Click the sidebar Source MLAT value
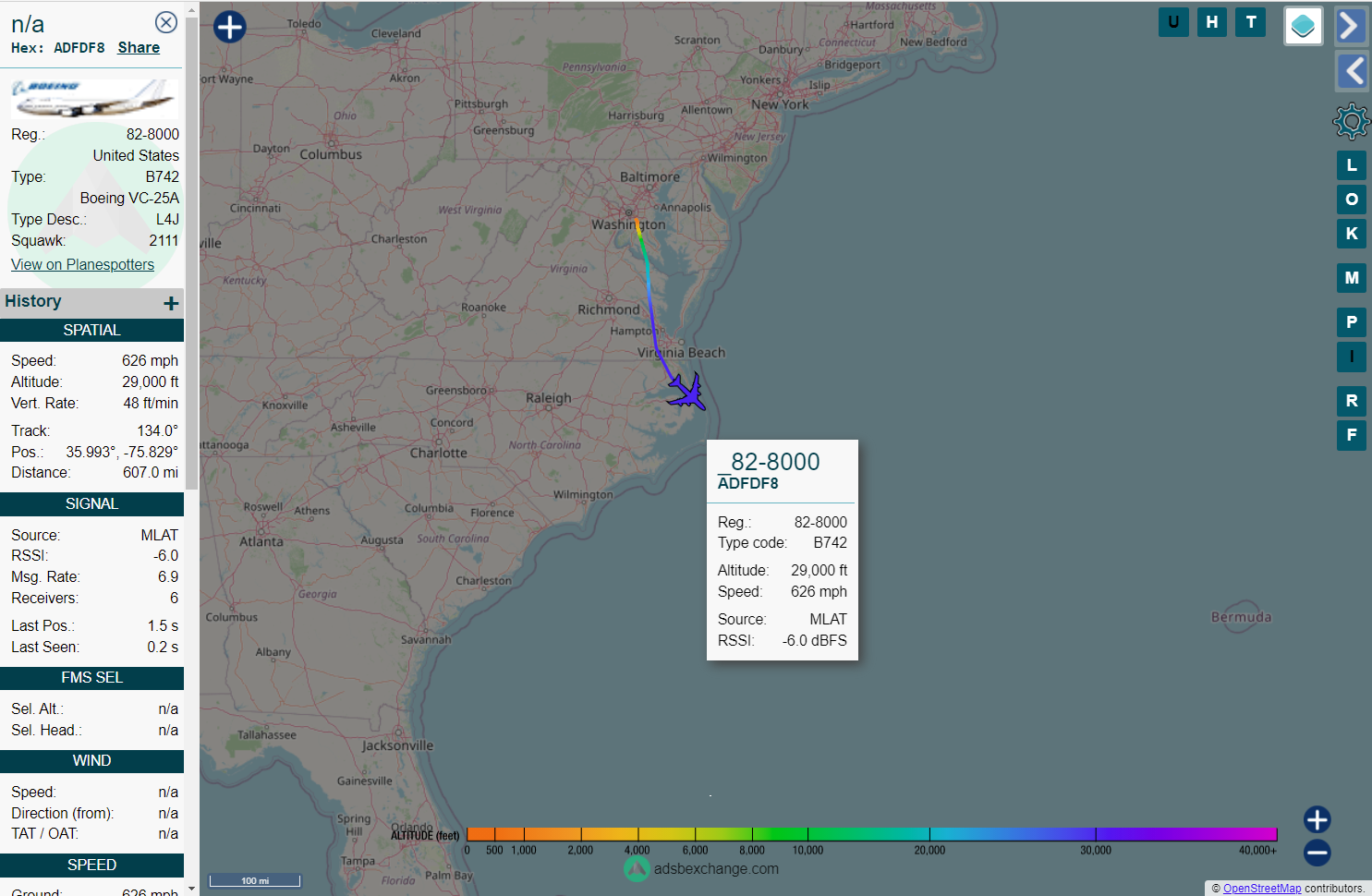The image size is (1372, 896). pyautogui.click(x=160, y=535)
